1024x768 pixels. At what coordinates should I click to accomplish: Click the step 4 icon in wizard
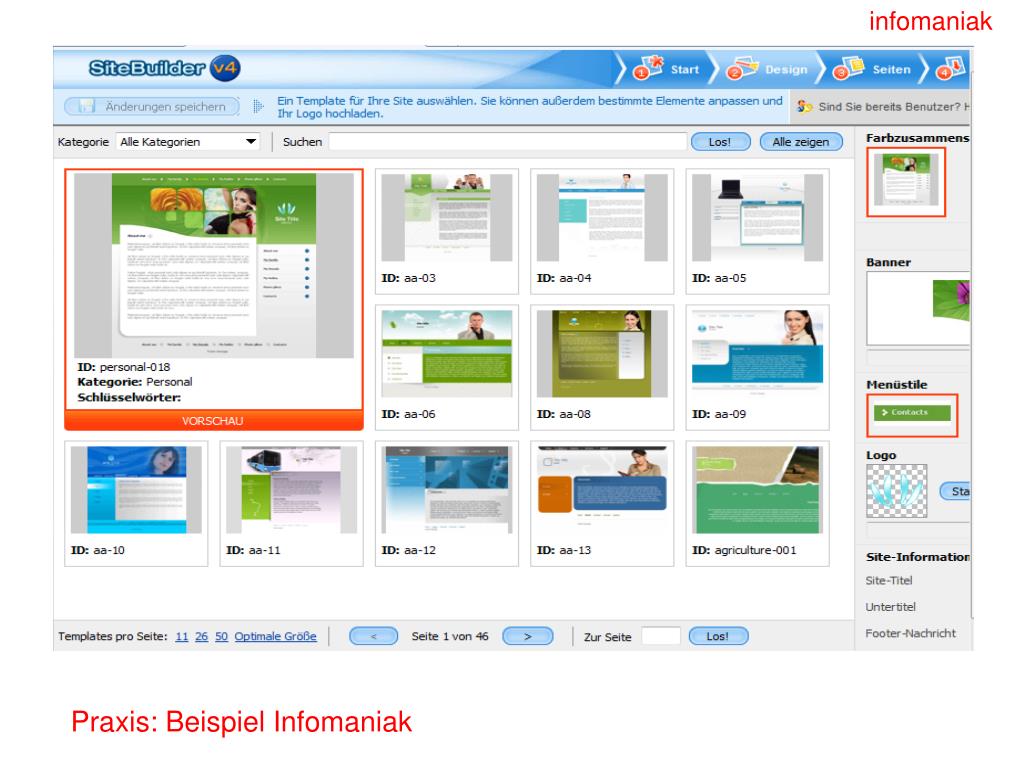pos(950,69)
